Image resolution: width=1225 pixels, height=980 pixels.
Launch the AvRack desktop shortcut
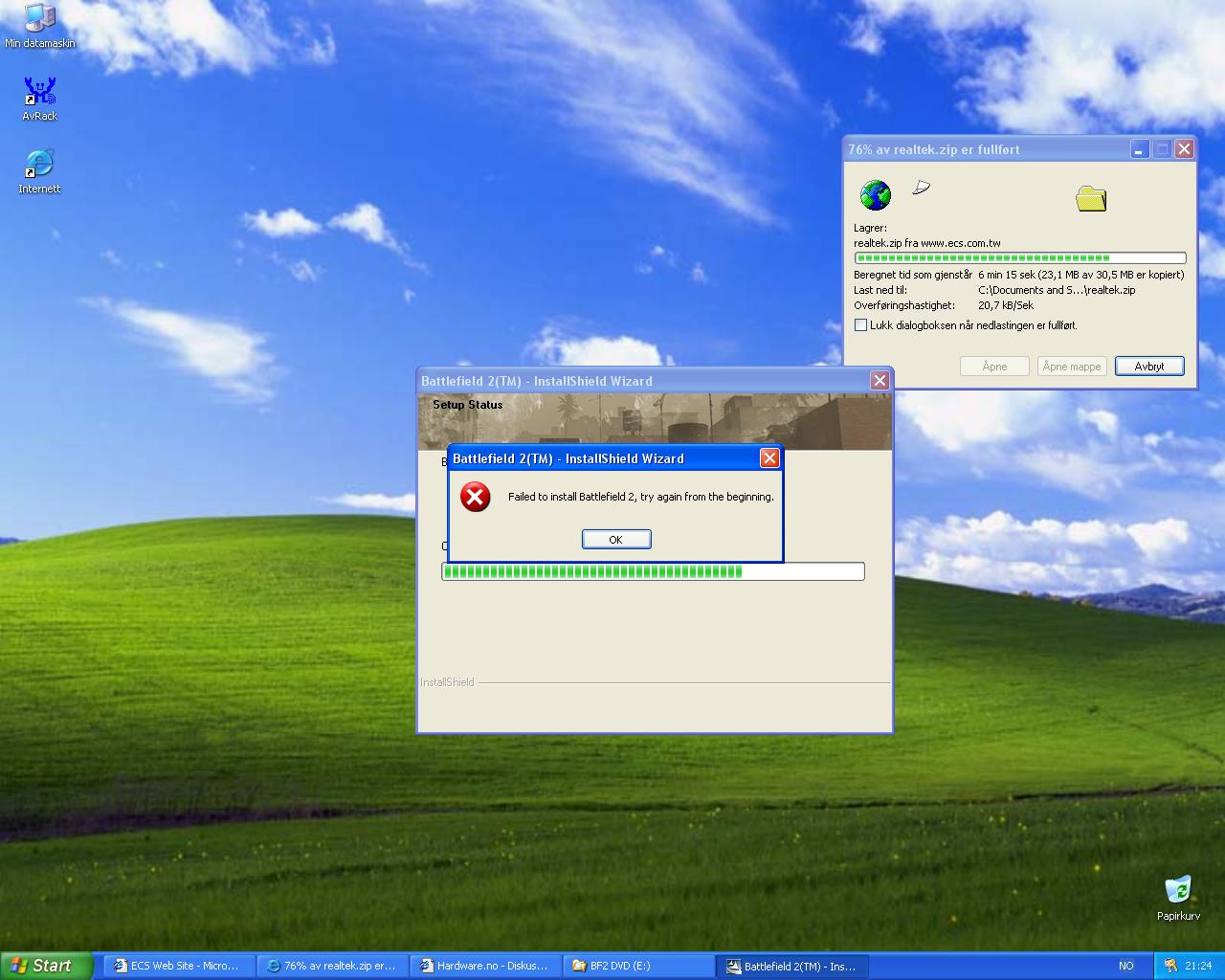click(39, 99)
